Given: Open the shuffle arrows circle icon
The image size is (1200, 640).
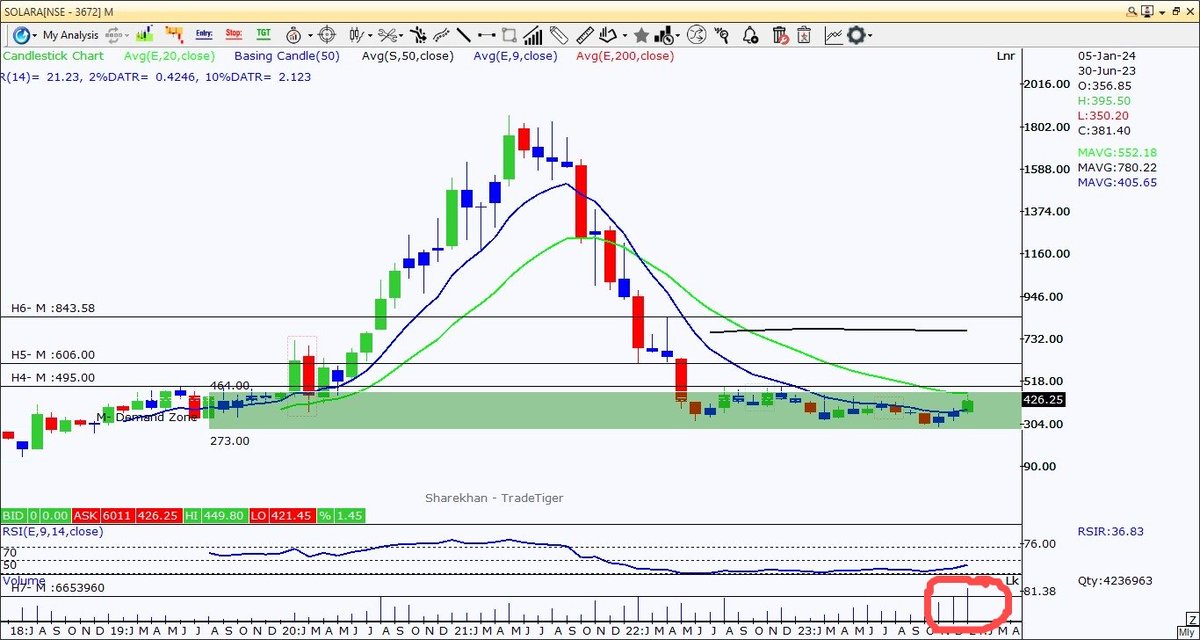Looking at the screenshot, I should tap(697, 35).
